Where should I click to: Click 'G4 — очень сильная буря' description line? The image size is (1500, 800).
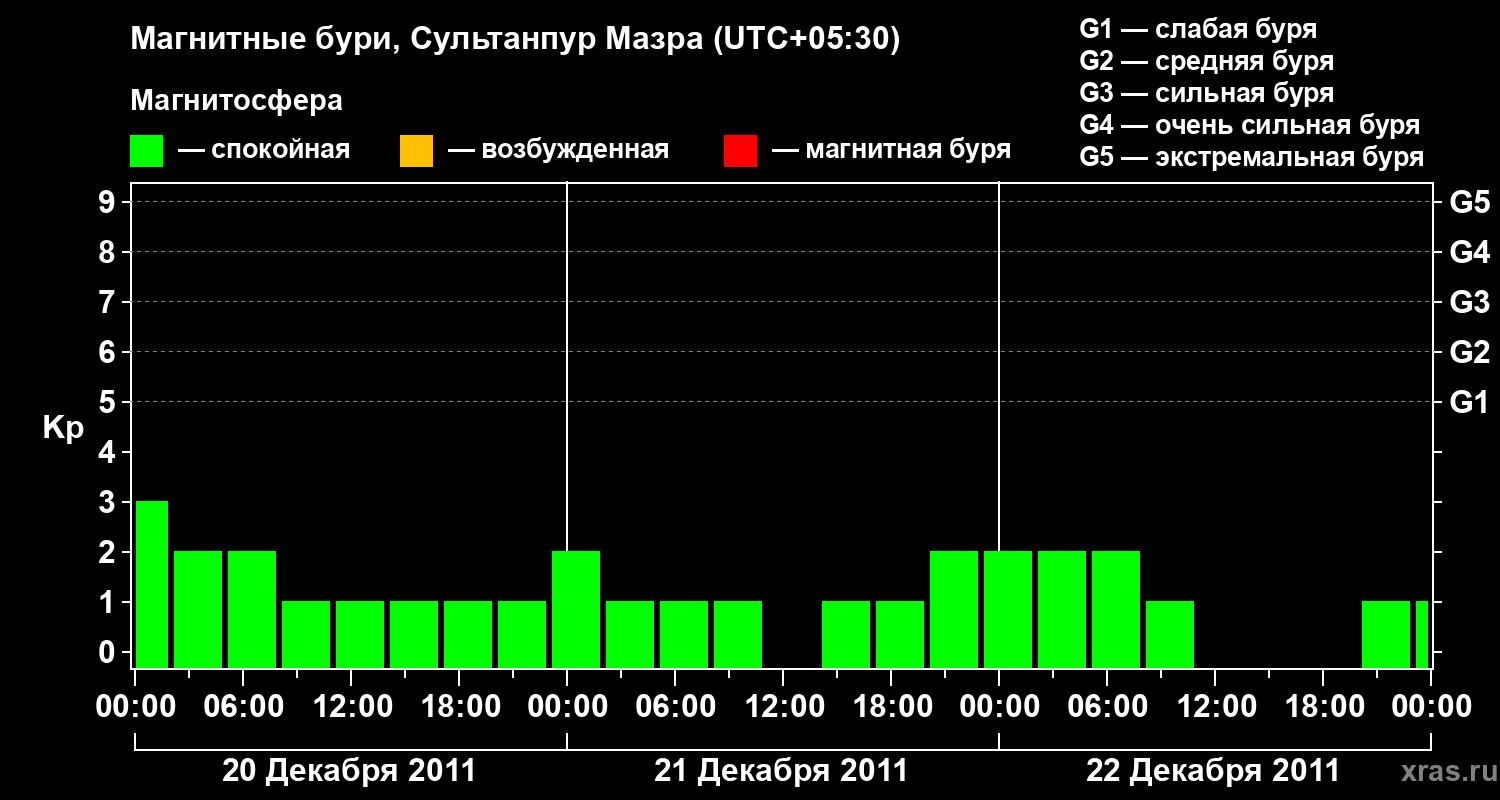(1250, 125)
